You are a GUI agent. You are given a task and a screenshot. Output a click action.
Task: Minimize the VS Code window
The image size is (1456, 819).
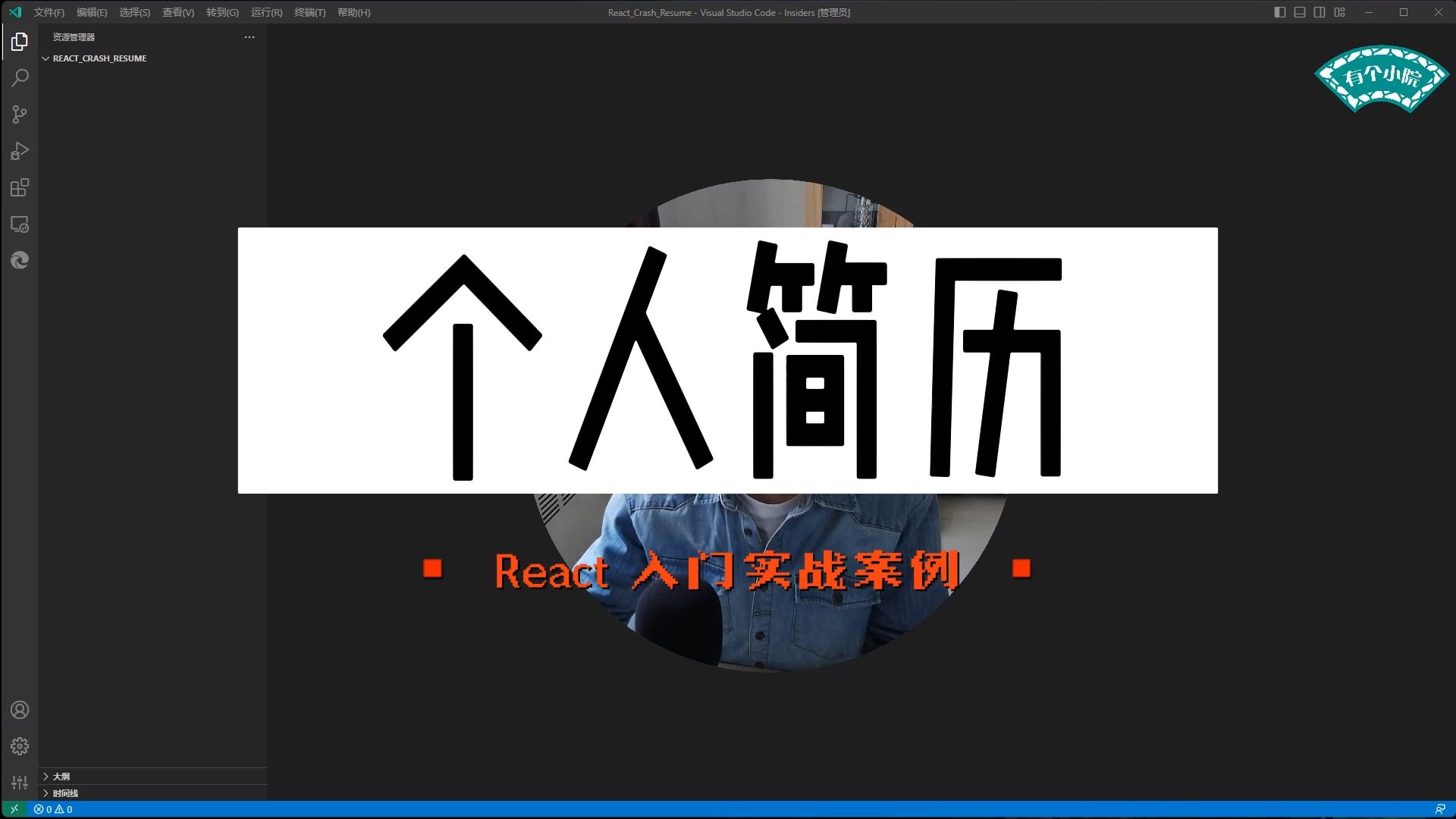(1369, 12)
